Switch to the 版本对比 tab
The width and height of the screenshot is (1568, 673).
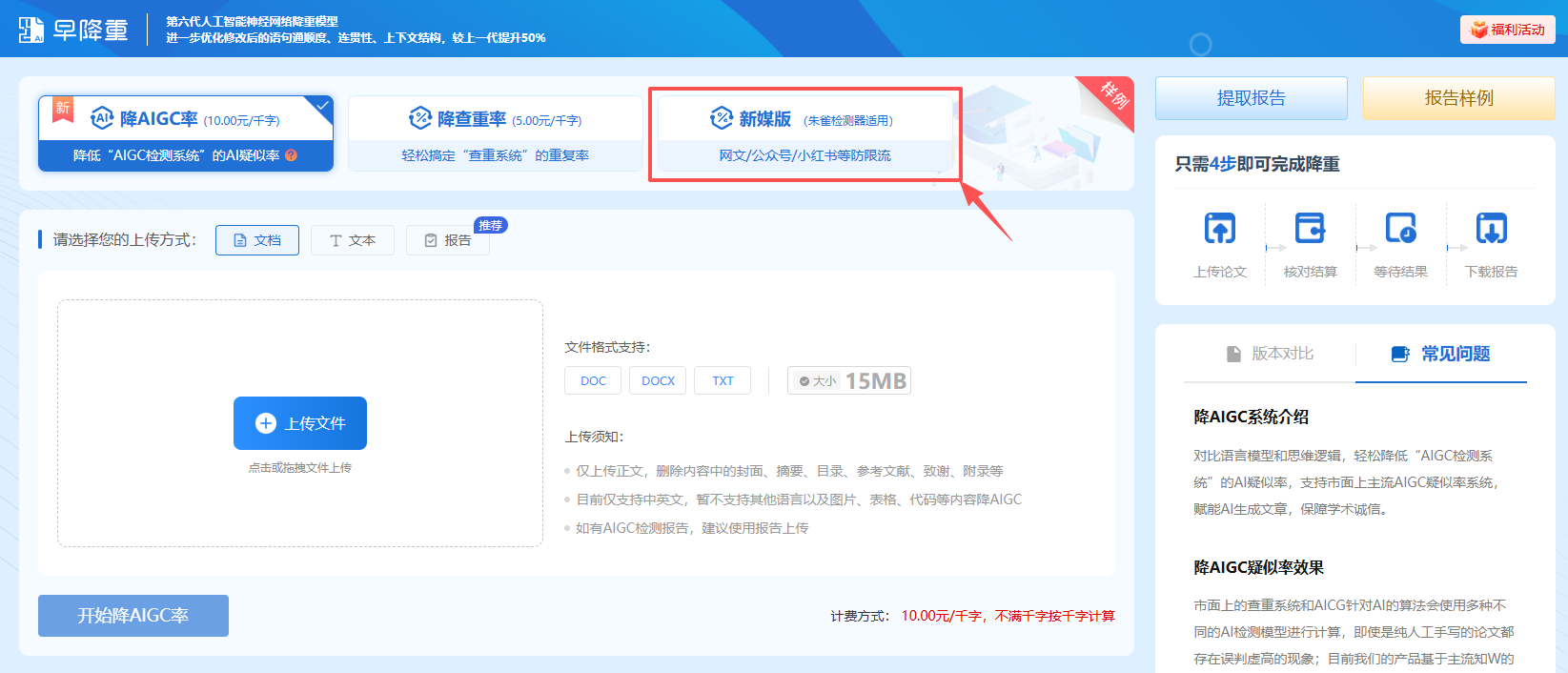1269,354
